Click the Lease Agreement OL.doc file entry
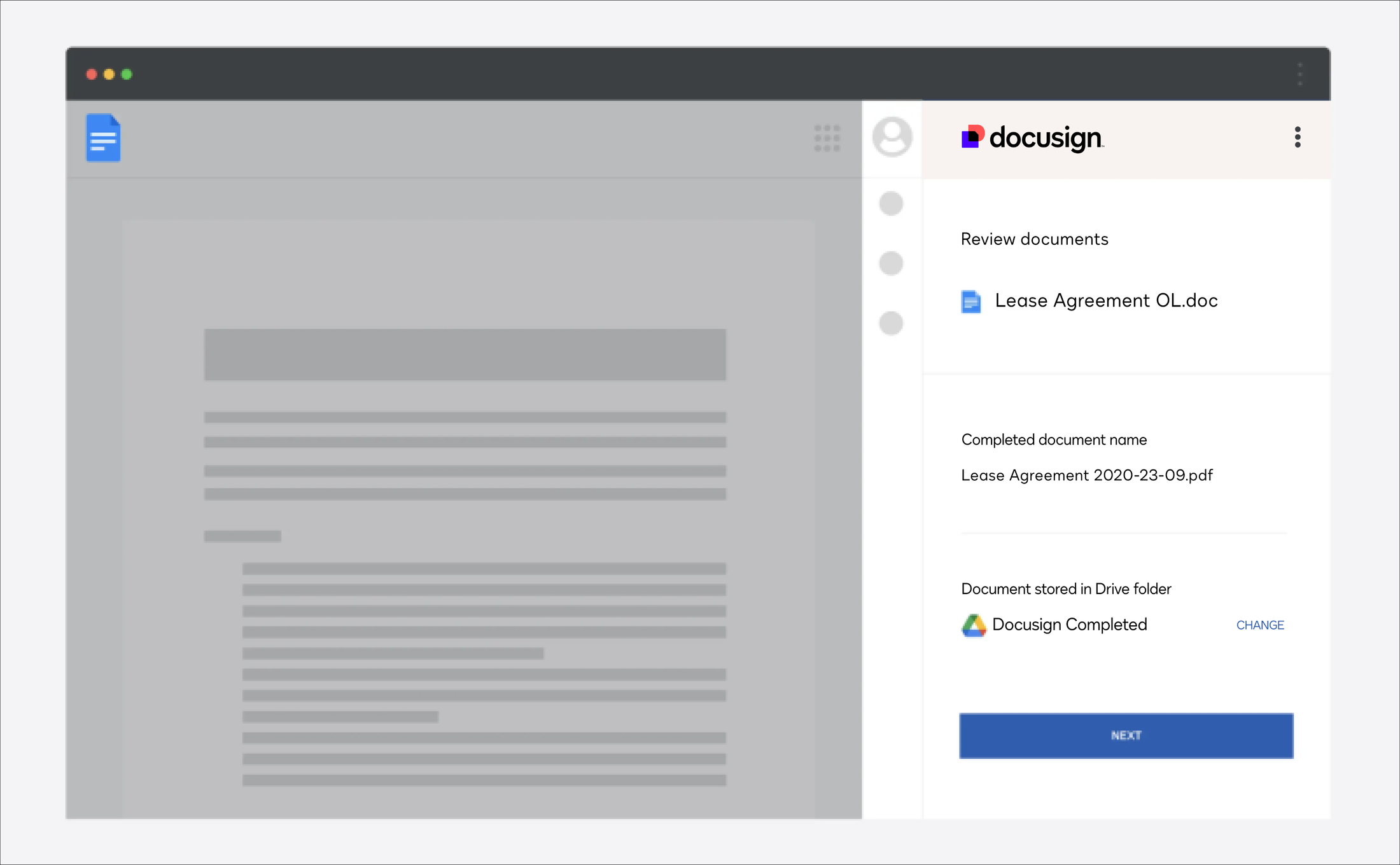The height and width of the screenshot is (865, 1400). (x=1106, y=301)
